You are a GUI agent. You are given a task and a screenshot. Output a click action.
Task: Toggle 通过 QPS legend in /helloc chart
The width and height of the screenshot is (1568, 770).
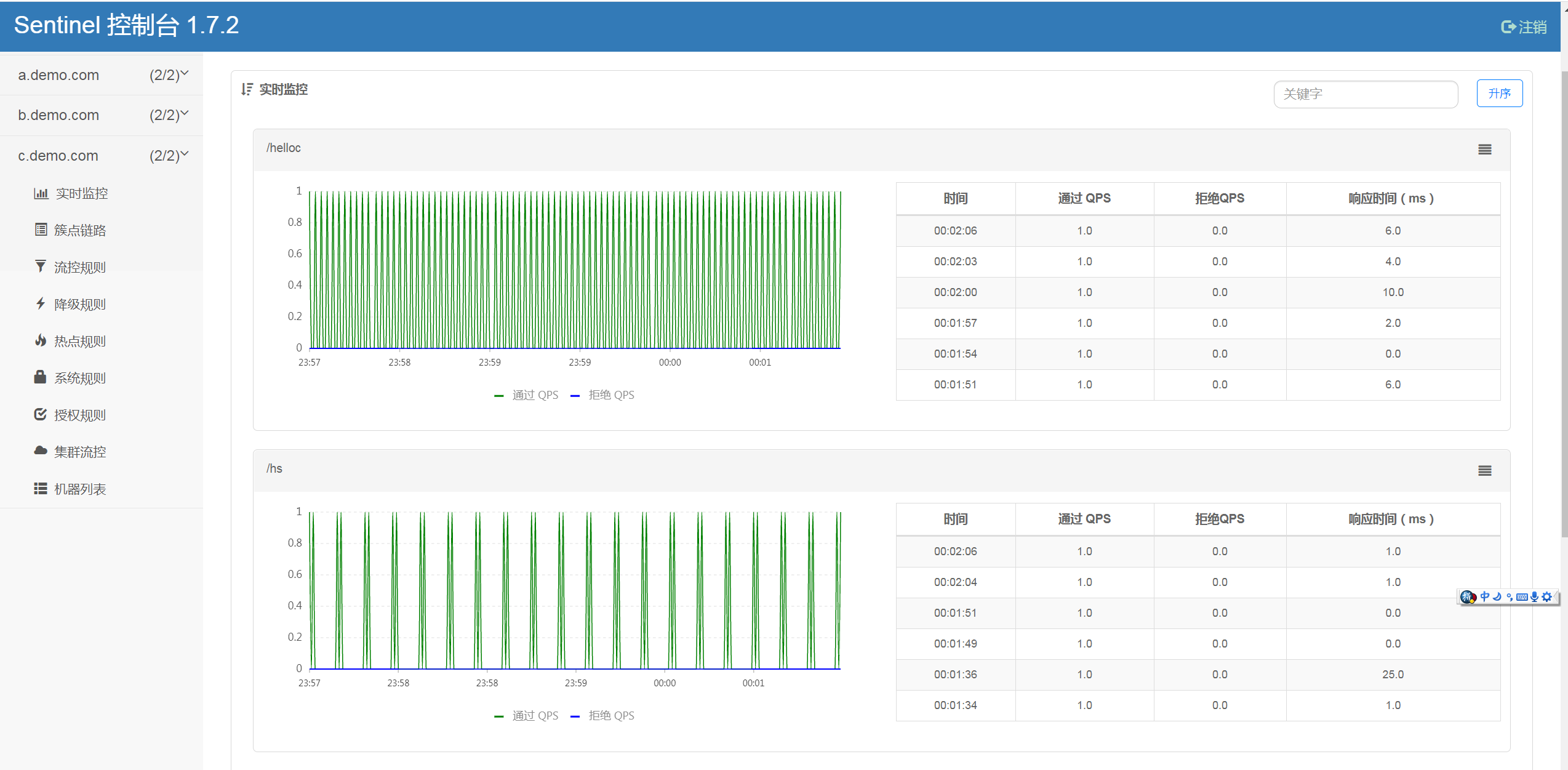[527, 395]
